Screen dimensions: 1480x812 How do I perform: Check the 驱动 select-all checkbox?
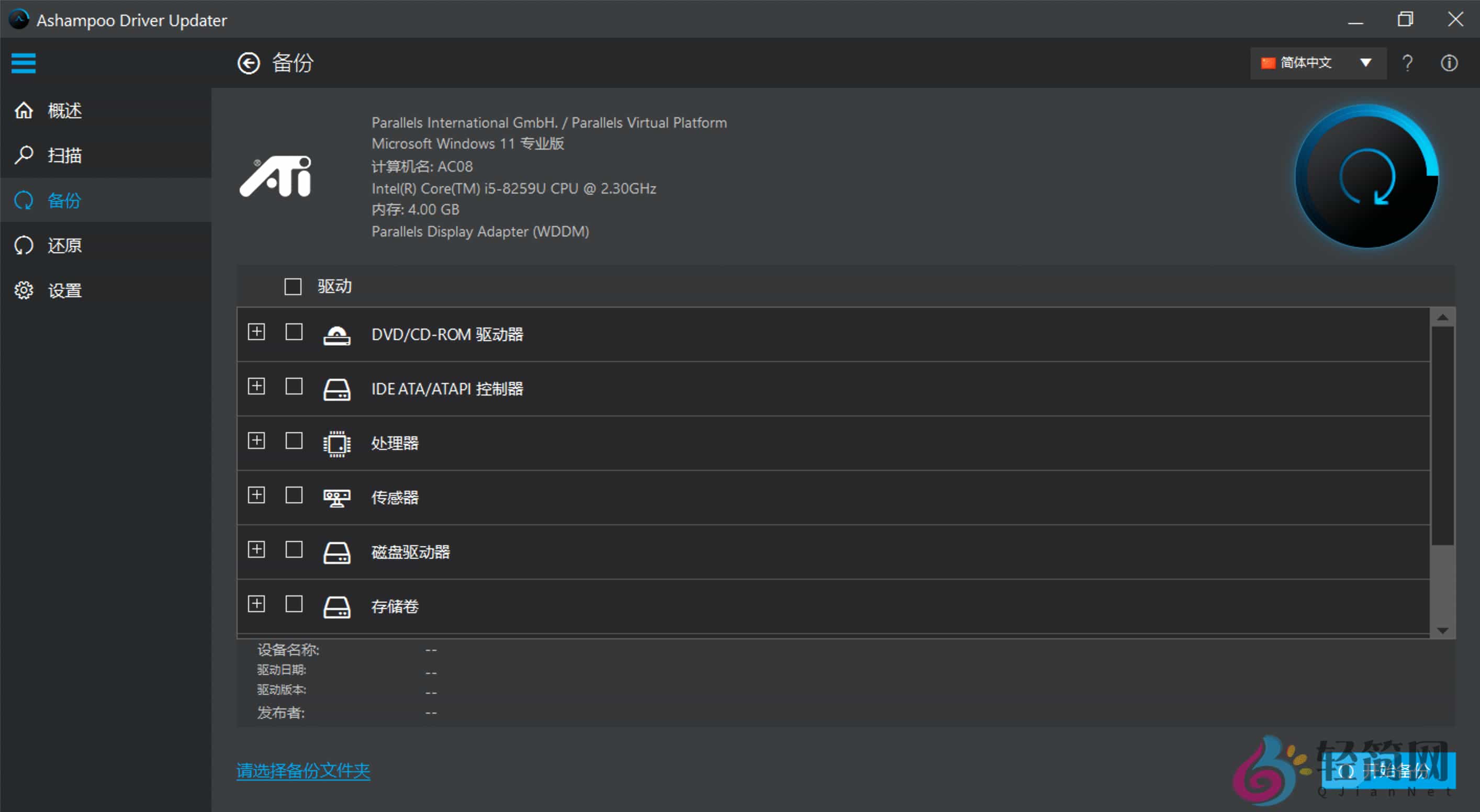point(293,286)
